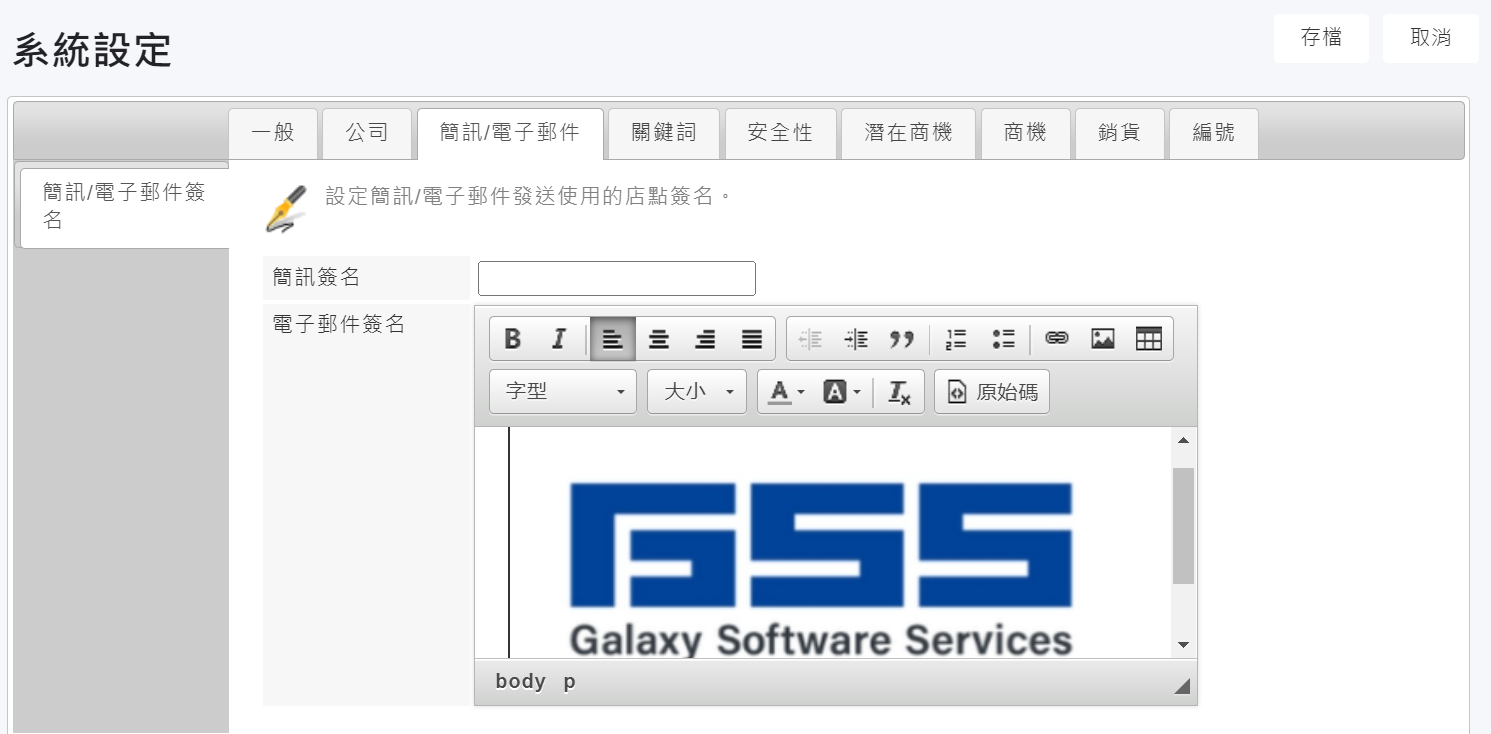The image size is (1491, 734).
Task: Switch to the 公司 tab
Action: pos(367,133)
